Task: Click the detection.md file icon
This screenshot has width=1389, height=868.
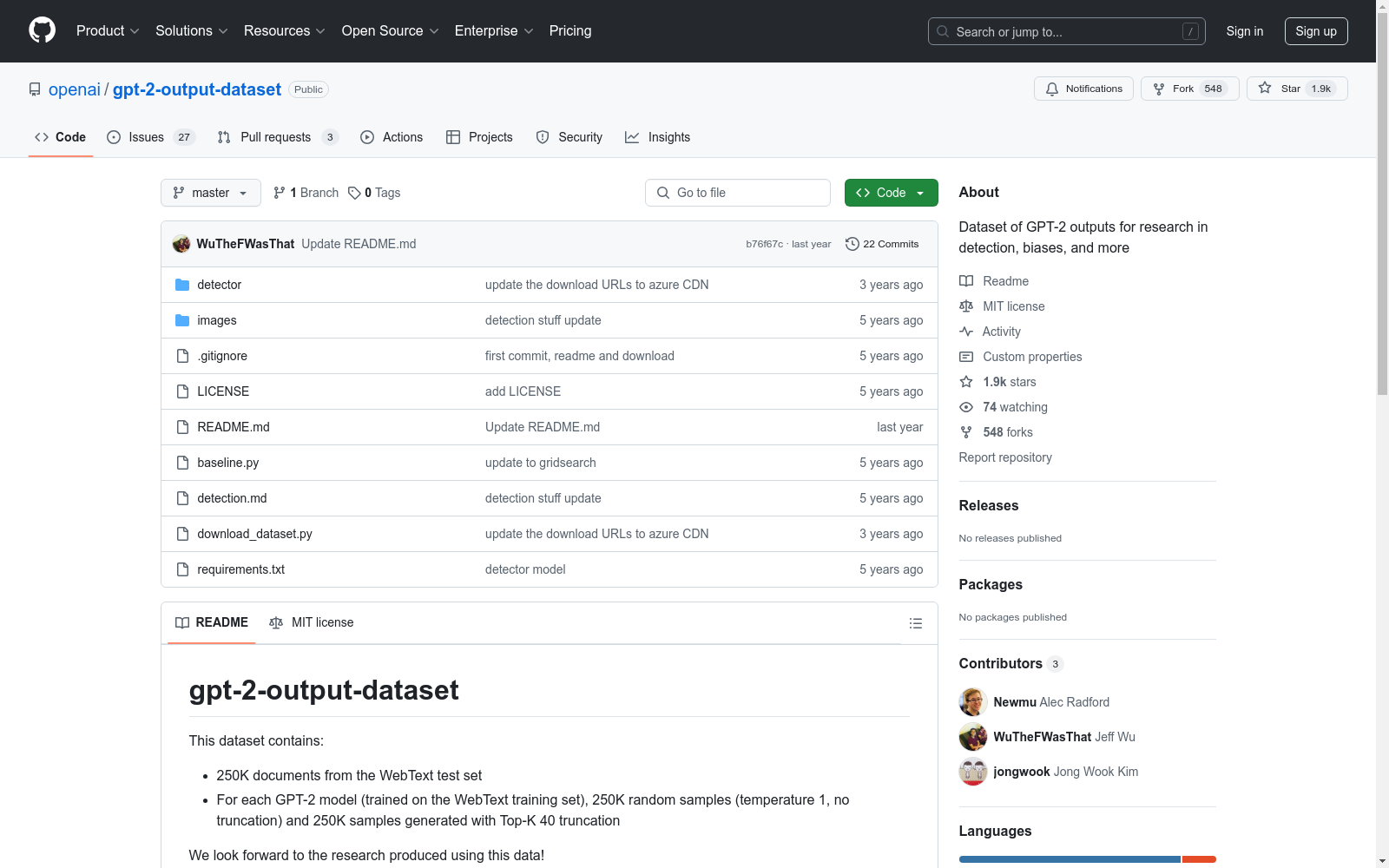Action: click(x=182, y=498)
